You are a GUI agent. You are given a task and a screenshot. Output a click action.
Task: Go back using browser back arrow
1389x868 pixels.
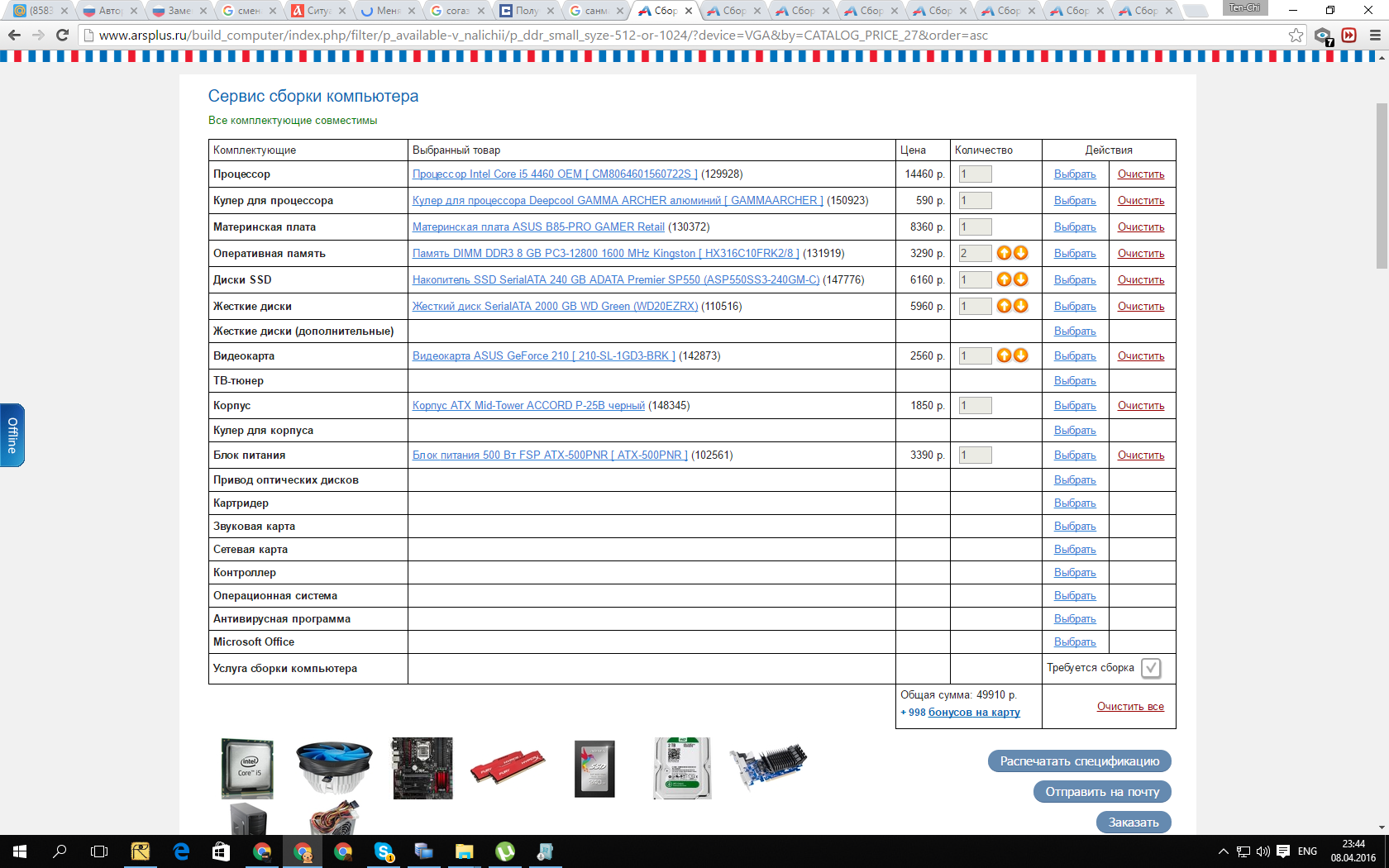click(14, 35)
